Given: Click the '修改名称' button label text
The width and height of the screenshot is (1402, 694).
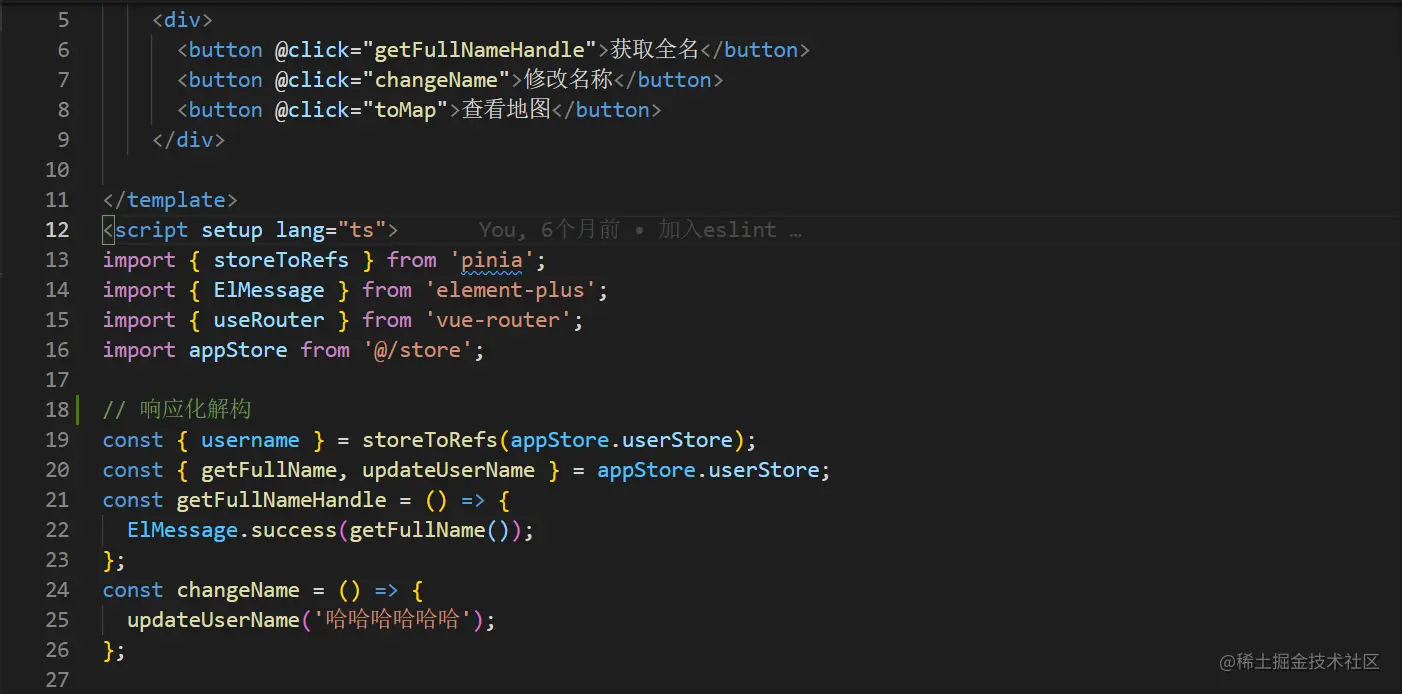Looking at the screenshot, I should [x=568, y=80].
